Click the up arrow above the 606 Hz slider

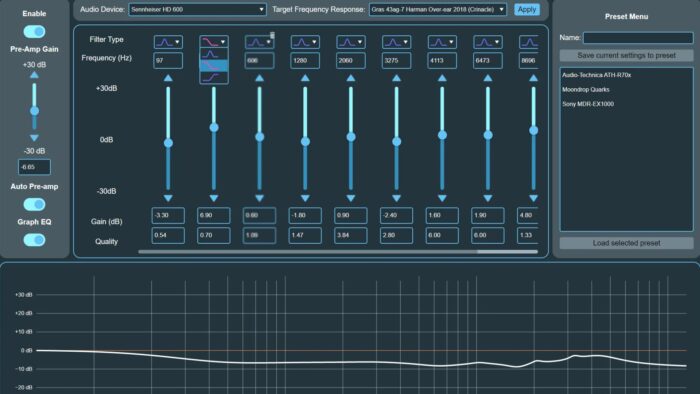(x=259, y=78)
